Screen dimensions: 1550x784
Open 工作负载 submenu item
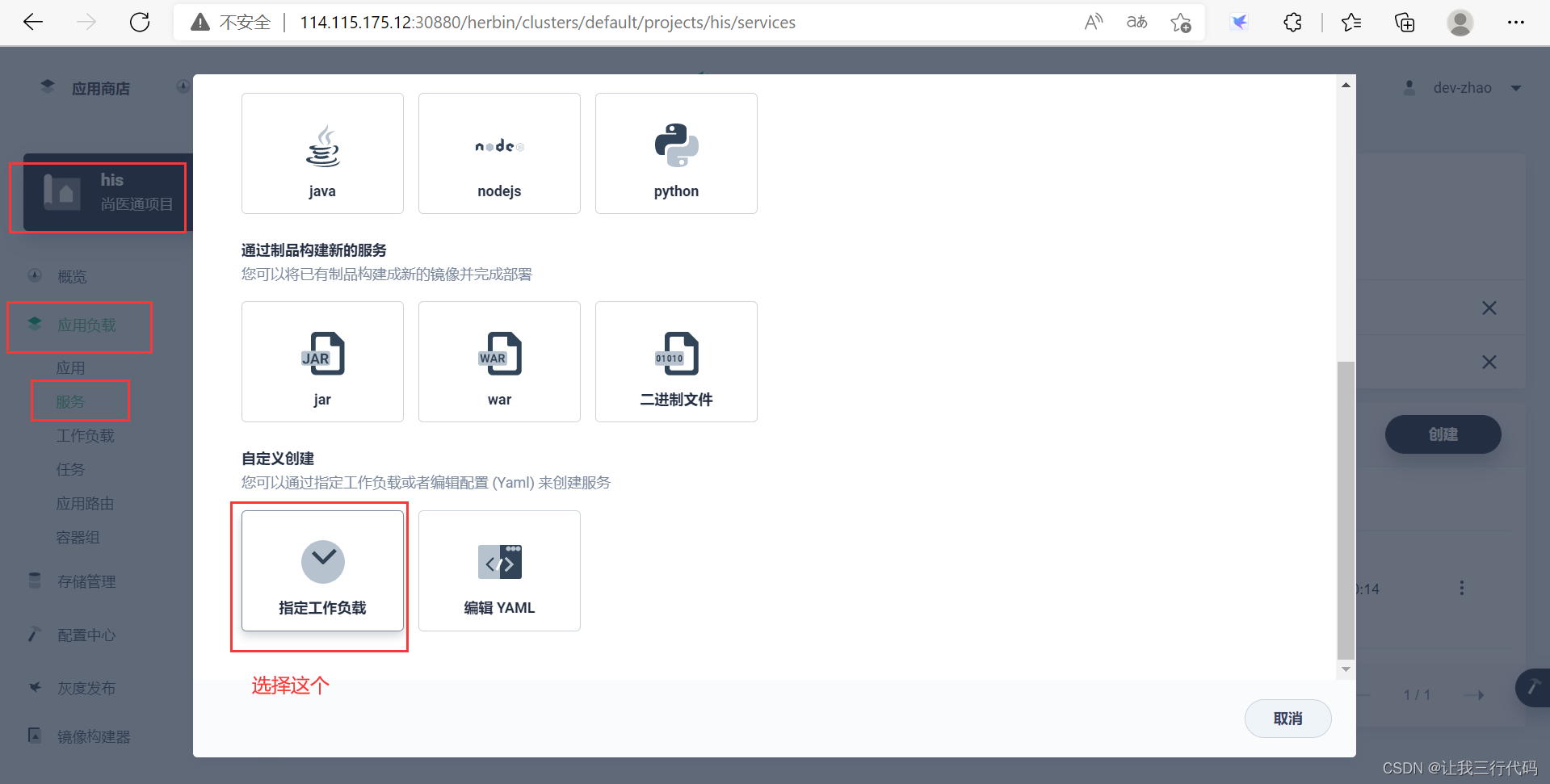[85, 436]
